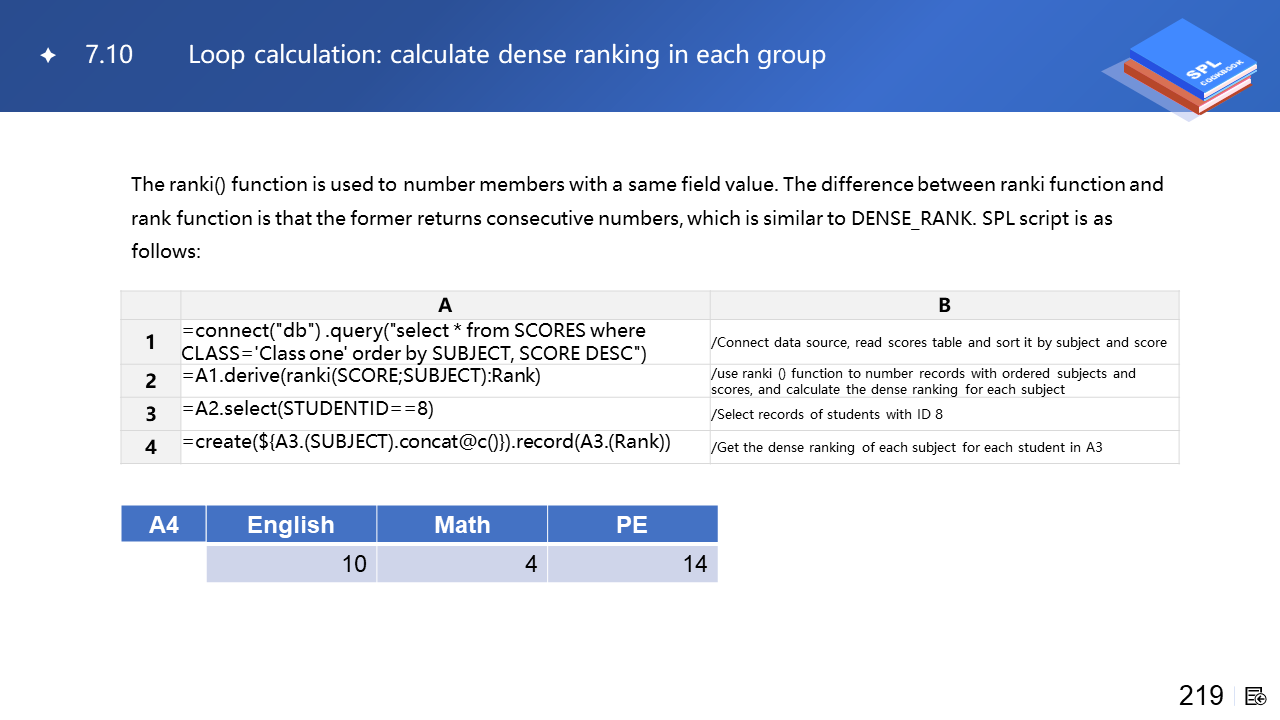Click row number 3 in script table
The height and width of the screenshot is (720, 1280).
point(150,414)
